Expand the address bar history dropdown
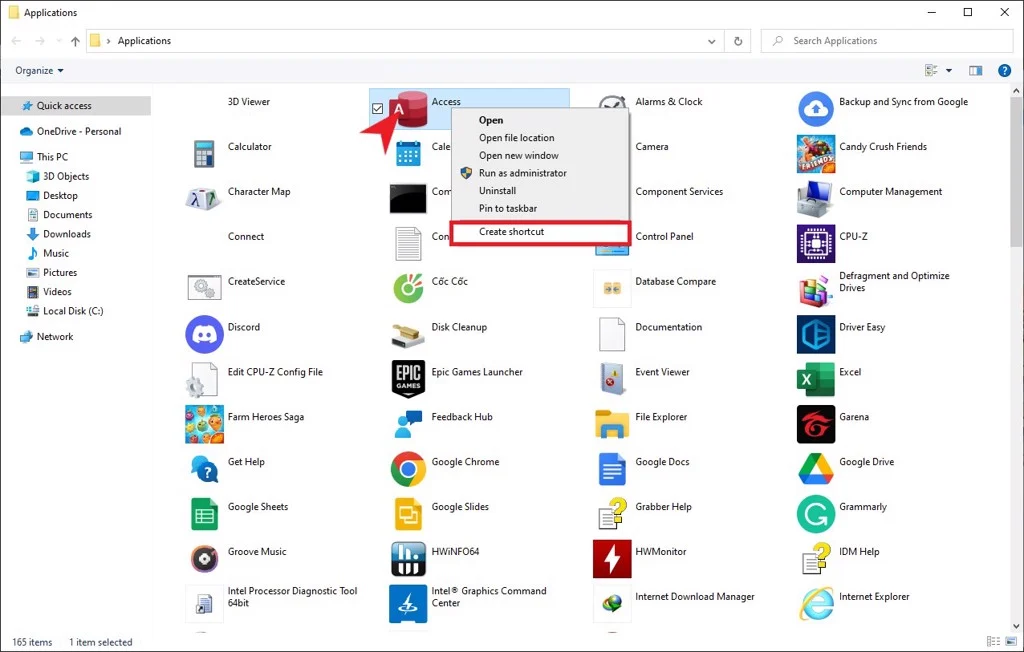 point(712,41)
